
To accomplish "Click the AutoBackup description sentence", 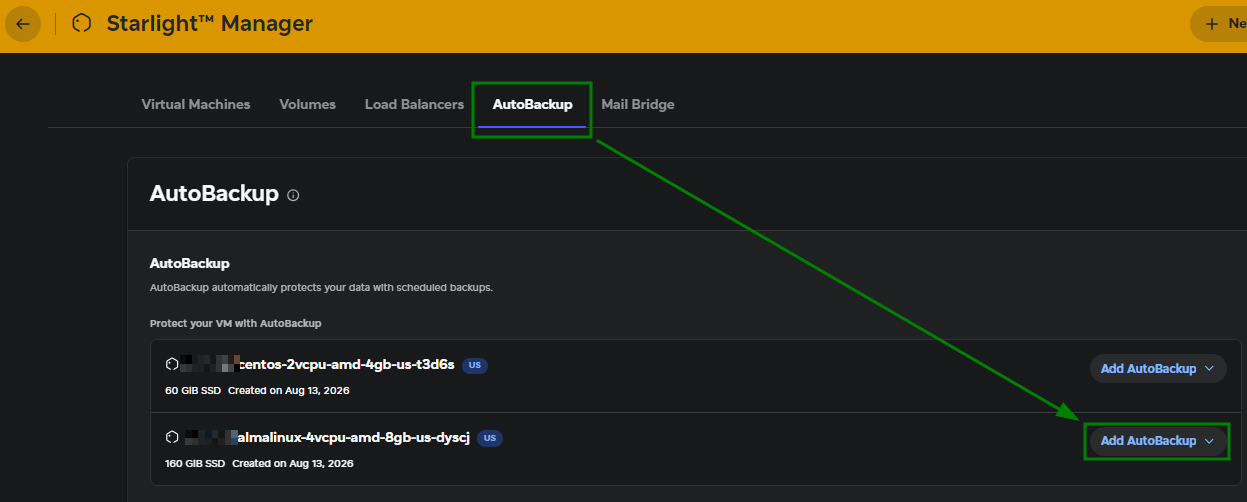I will [321, 287].
